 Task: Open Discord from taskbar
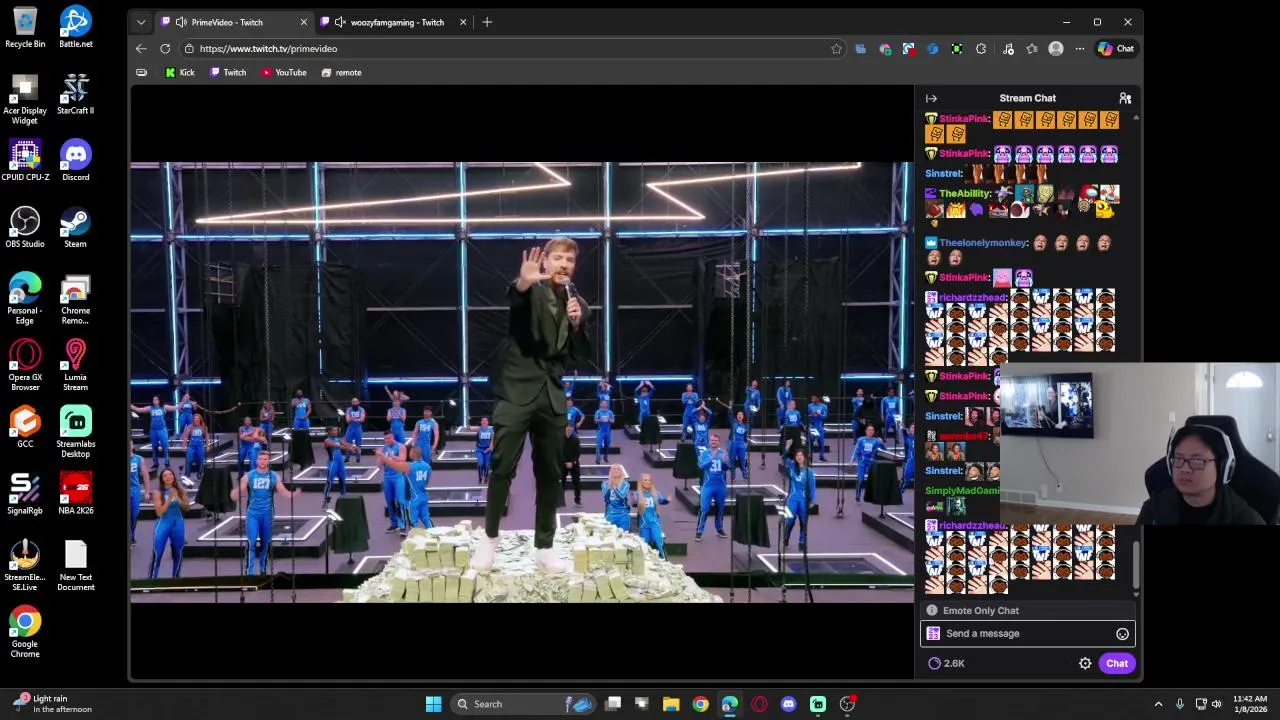pos(788,704)
